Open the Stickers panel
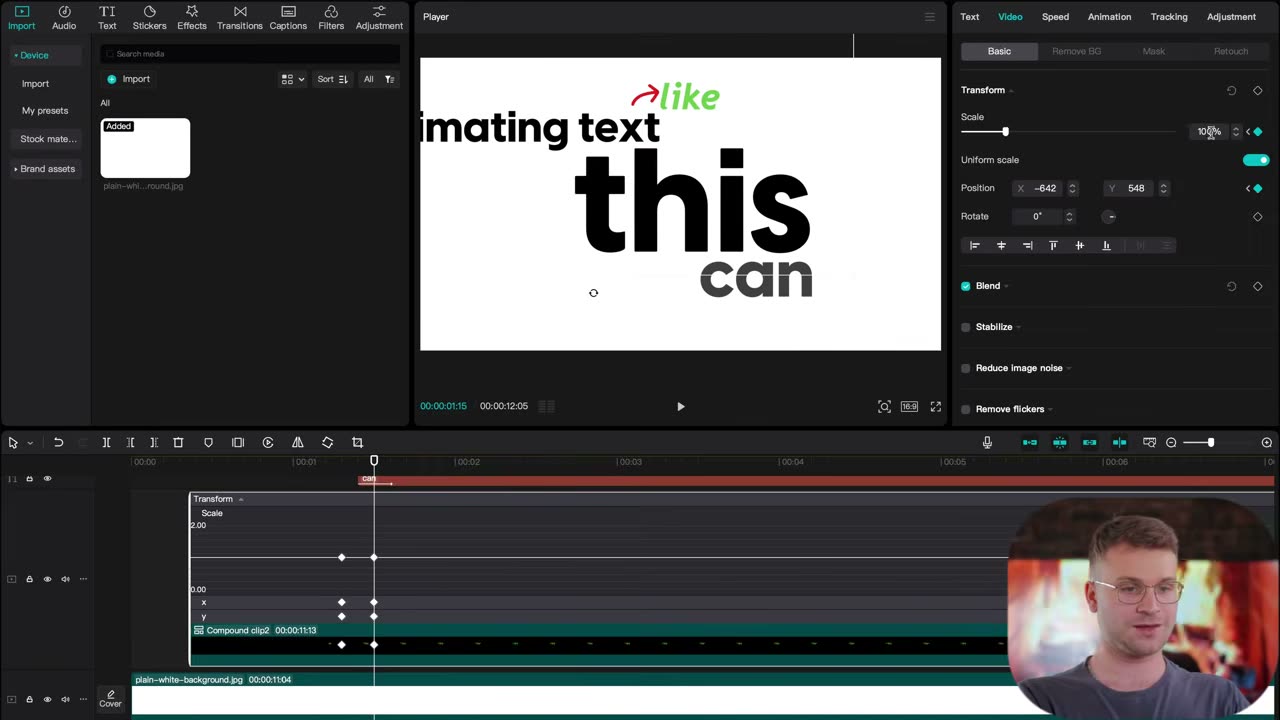 149,17
